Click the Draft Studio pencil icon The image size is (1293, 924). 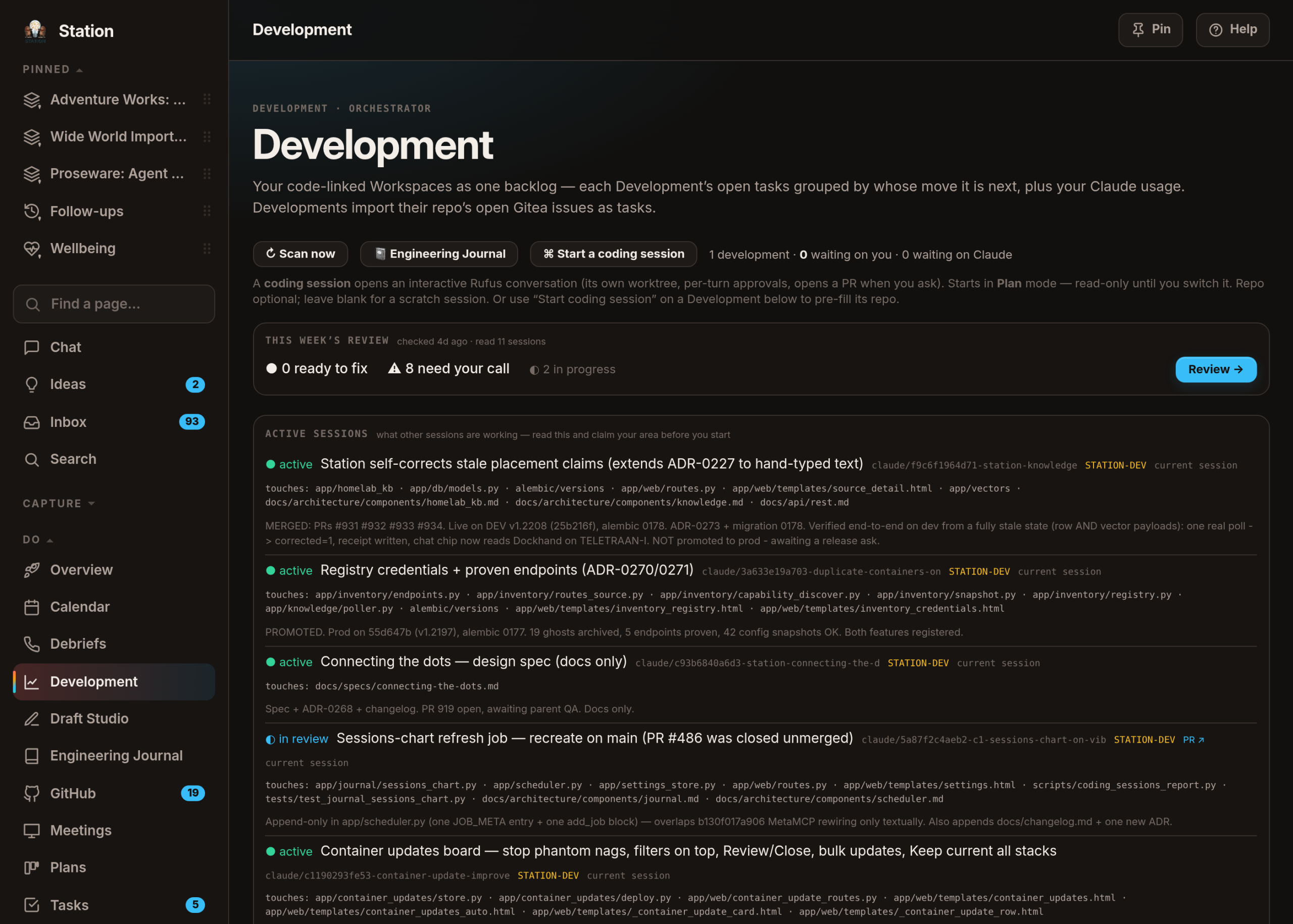click(32, 718)
